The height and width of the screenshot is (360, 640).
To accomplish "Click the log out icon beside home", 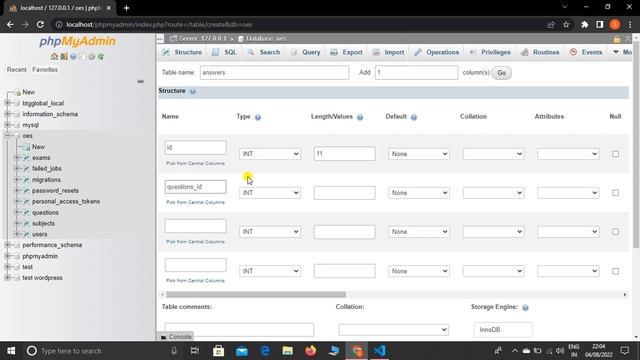I will (64, 56).
